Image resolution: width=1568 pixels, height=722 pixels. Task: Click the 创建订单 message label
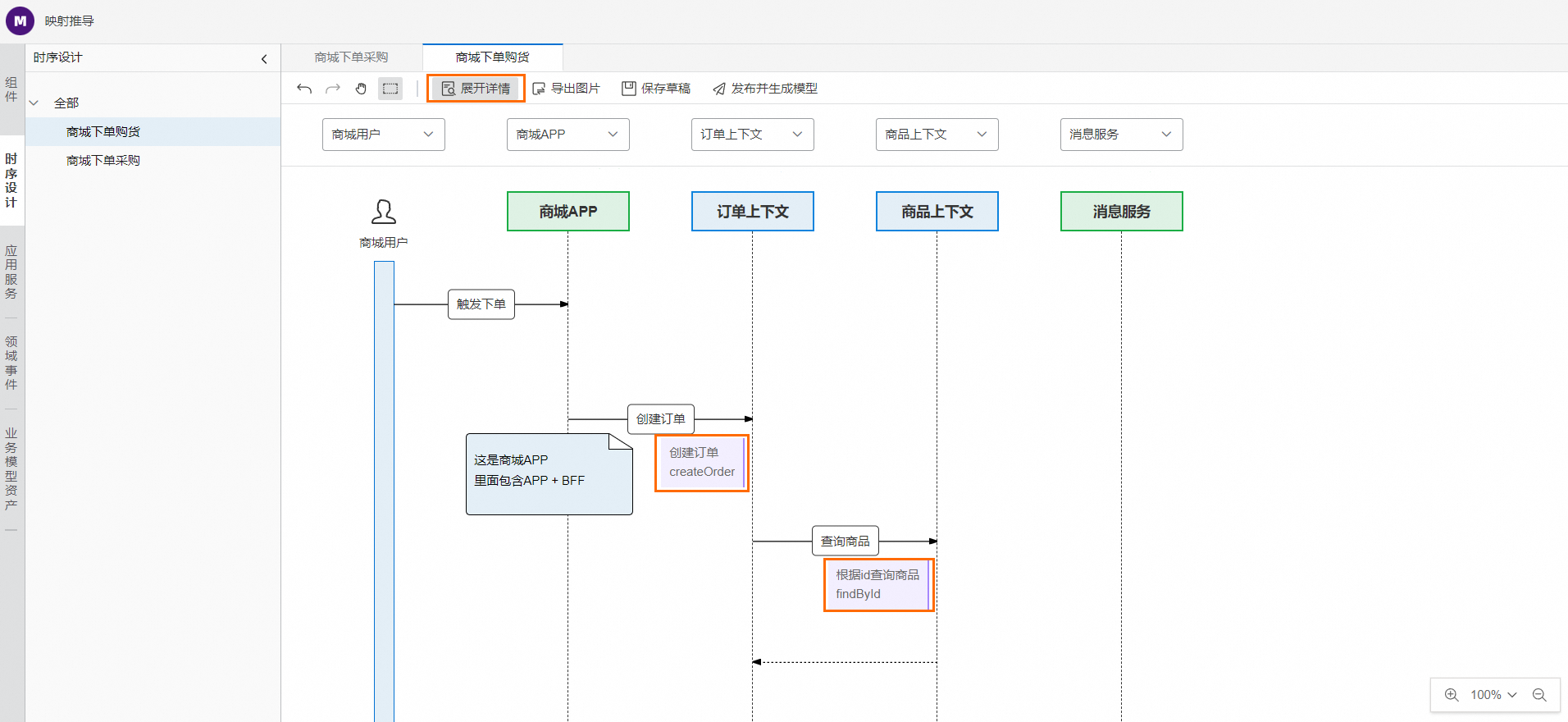pyautogui.click(x=661, y=419)
